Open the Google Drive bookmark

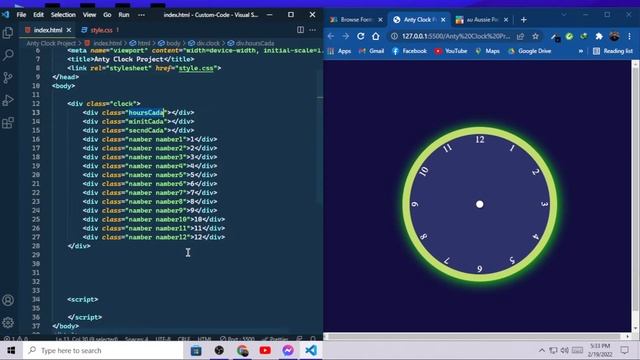tap(529, 51)
